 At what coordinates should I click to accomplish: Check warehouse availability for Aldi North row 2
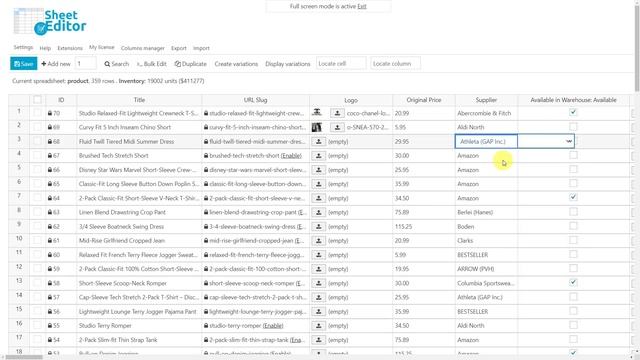click(x=573, y=127)
